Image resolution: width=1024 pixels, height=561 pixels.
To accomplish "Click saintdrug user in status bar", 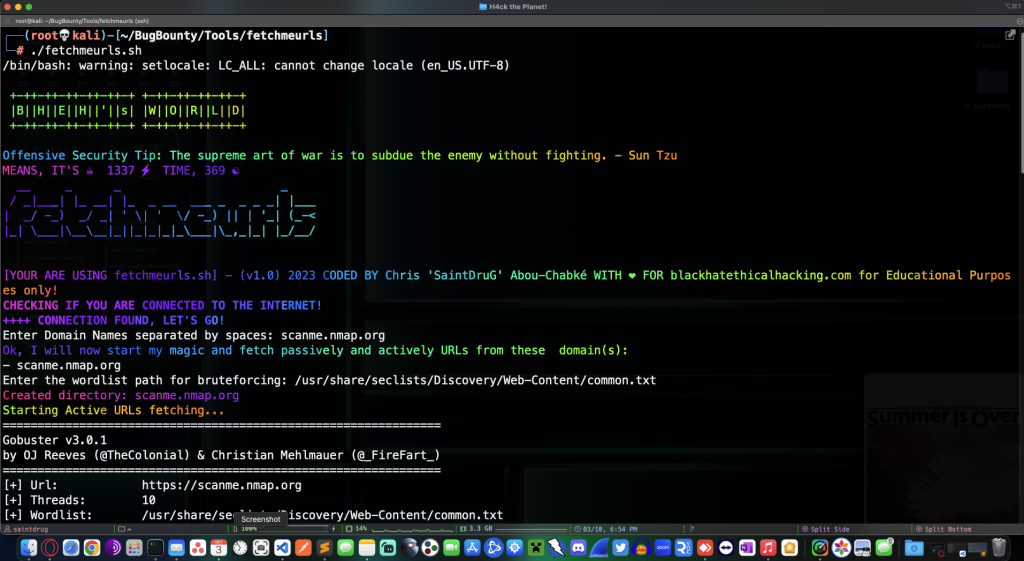I will point(27,529).
